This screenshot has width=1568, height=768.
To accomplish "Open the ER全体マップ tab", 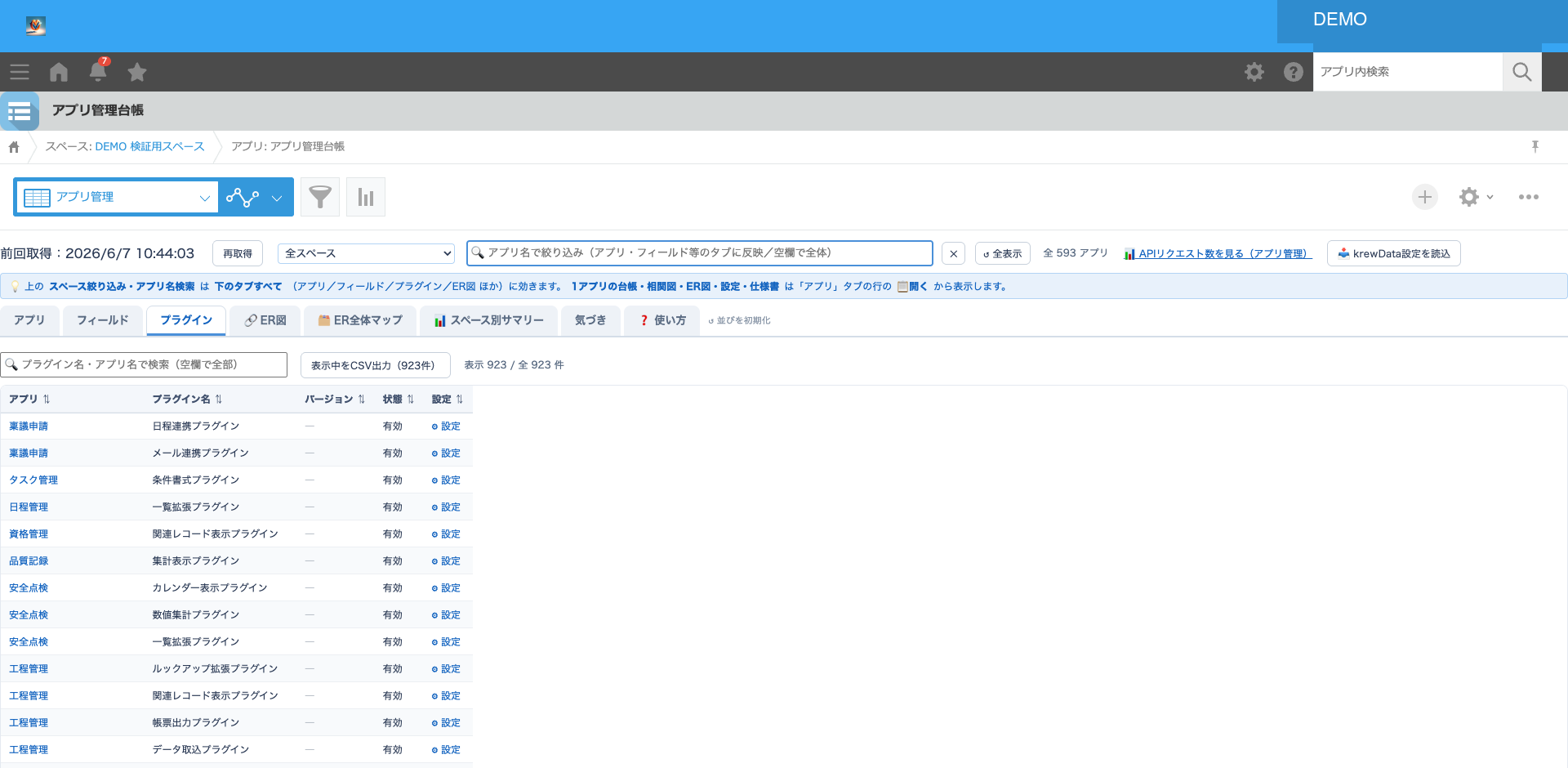I will [360, 320].
